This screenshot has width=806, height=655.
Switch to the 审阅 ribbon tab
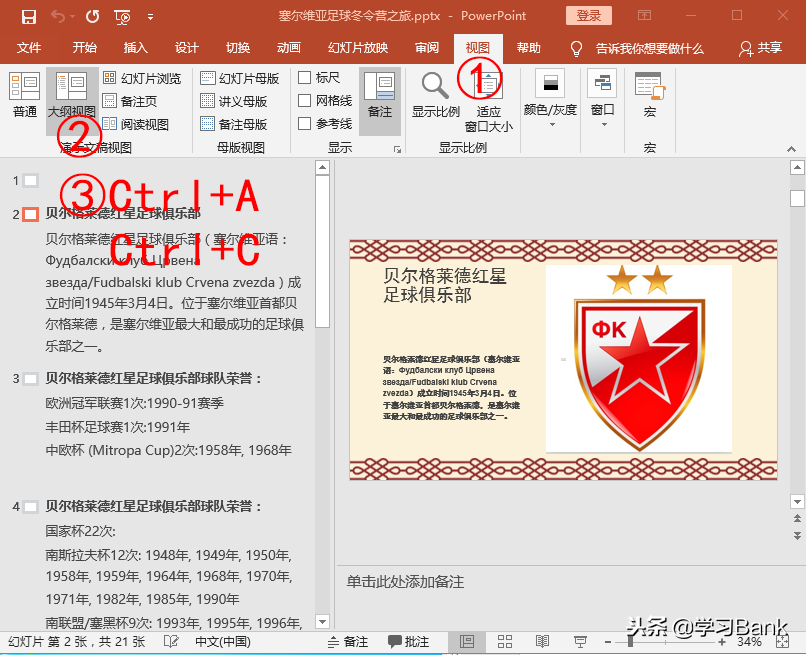coord(427,48)
